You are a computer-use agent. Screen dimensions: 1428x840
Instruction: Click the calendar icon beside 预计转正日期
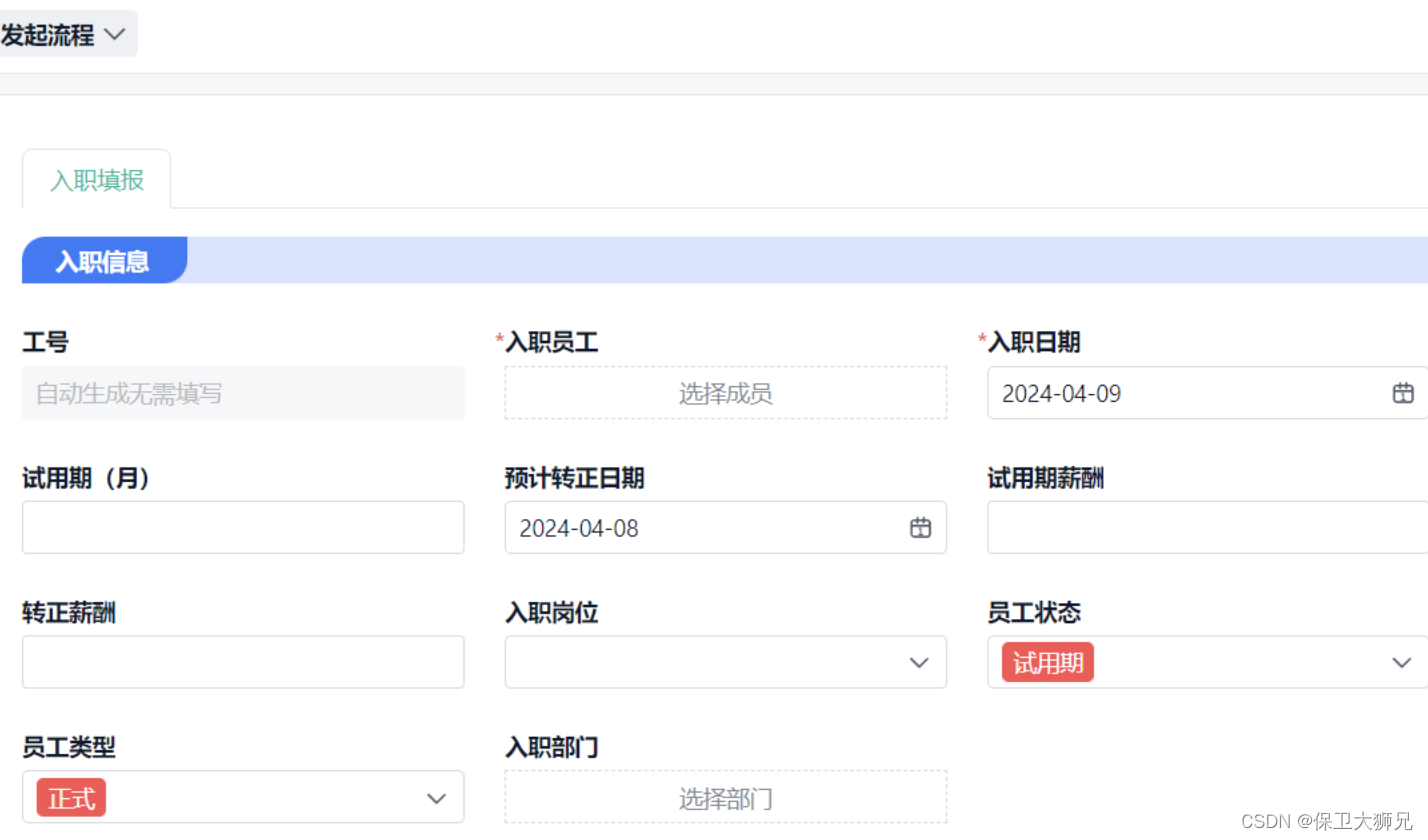click(x=921, y=528)
